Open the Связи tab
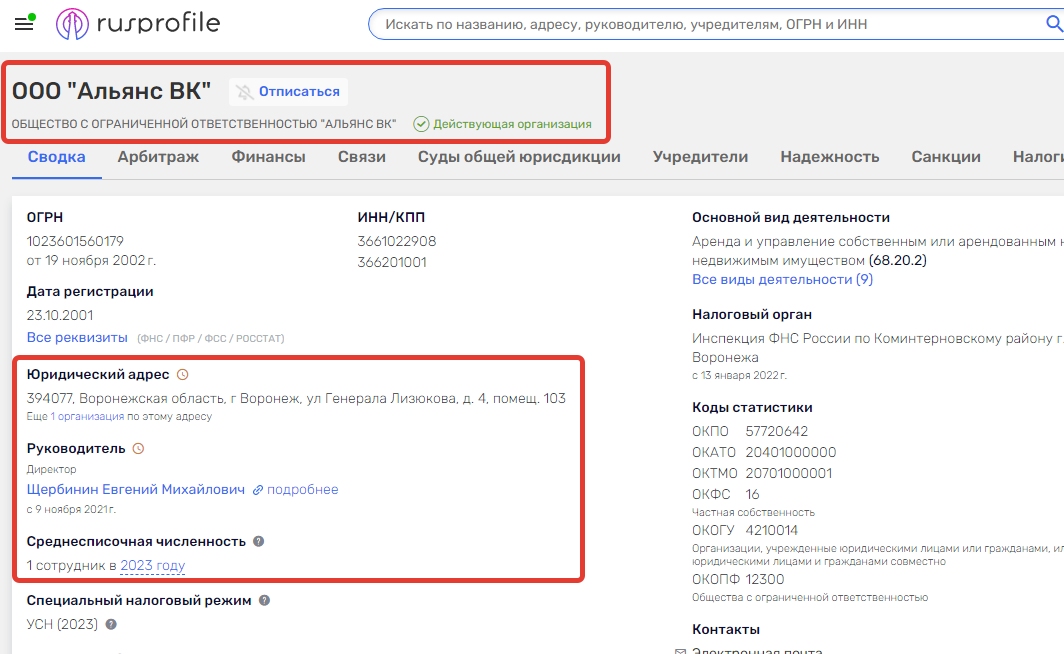The image size is (1064, 654). [362, 157]
